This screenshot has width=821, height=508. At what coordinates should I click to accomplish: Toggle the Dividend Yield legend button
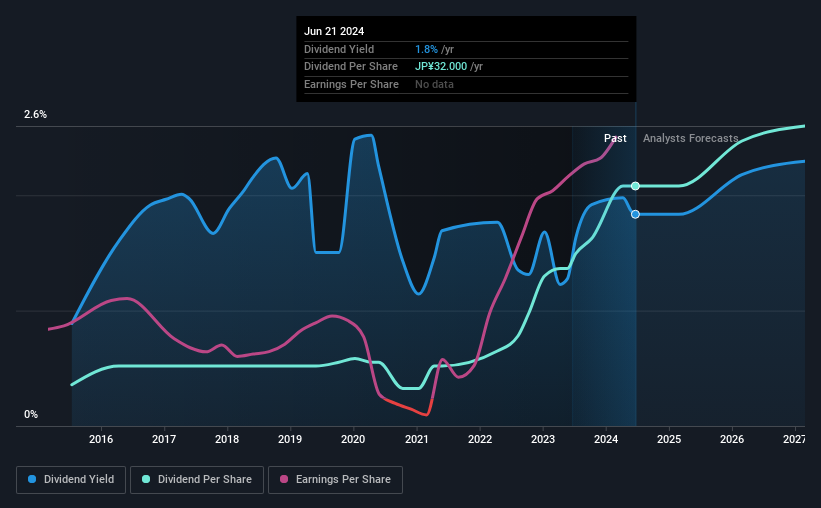pyautogui.click(x=71, y=480)
